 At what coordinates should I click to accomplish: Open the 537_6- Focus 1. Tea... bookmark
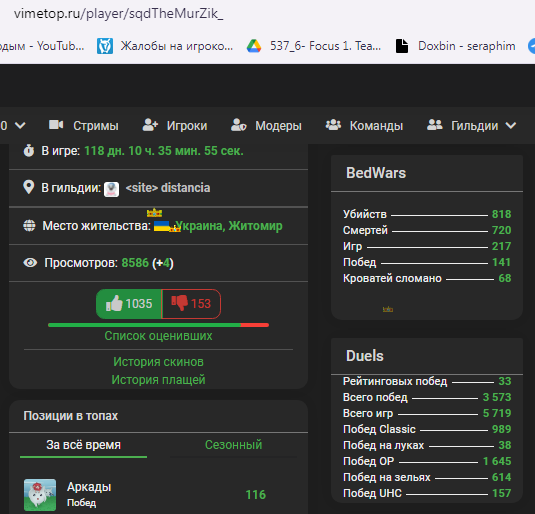(326, 46)
